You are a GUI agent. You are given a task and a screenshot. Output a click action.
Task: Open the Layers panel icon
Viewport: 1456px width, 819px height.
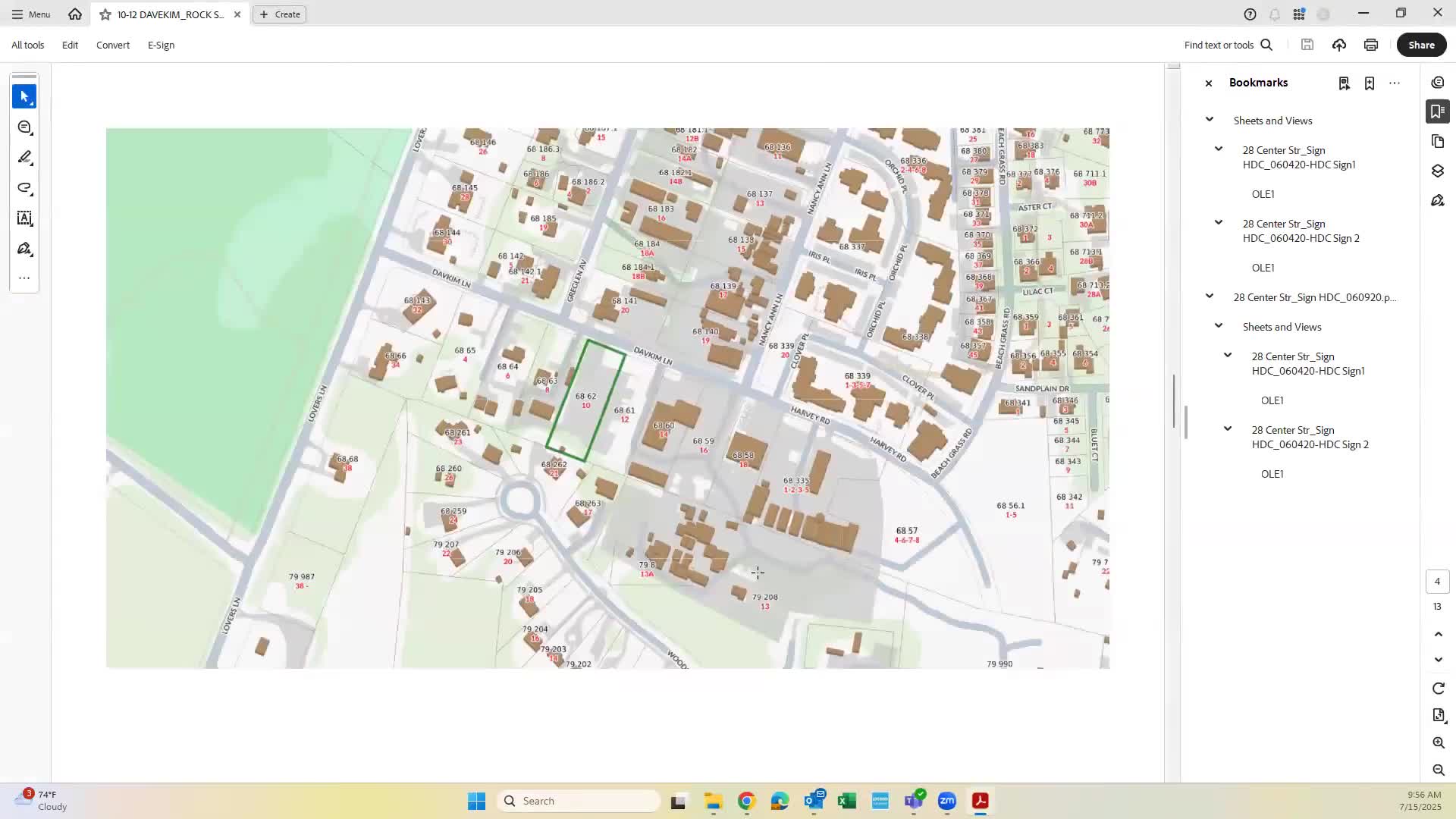[1438, 171]
